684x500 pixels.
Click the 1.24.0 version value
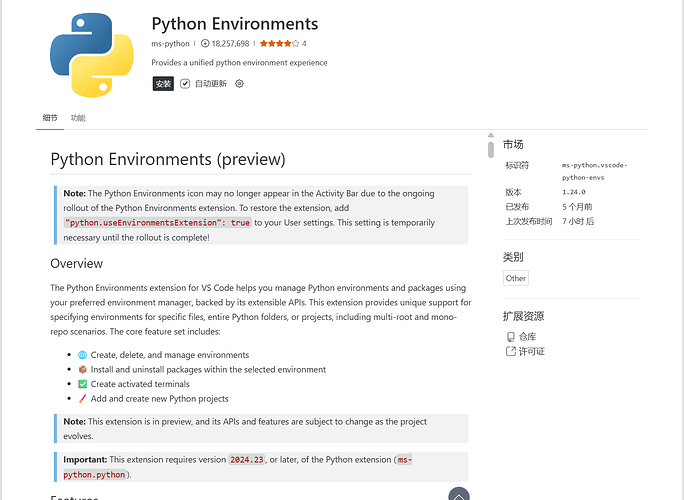(574, 192)
